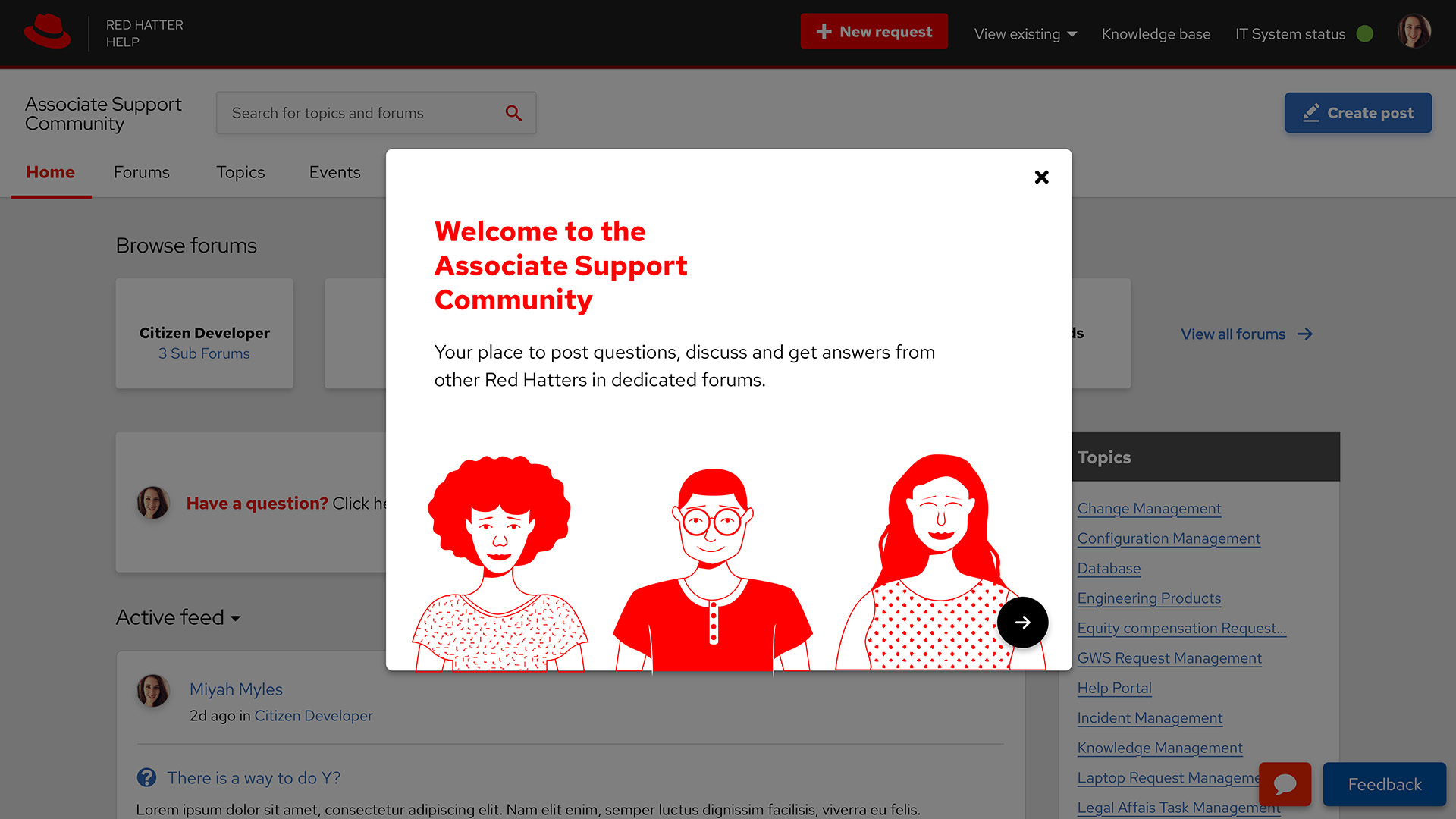Open the Laptop Request Management topic
Screen dimensions: 1456x819
click(1168, 778)
